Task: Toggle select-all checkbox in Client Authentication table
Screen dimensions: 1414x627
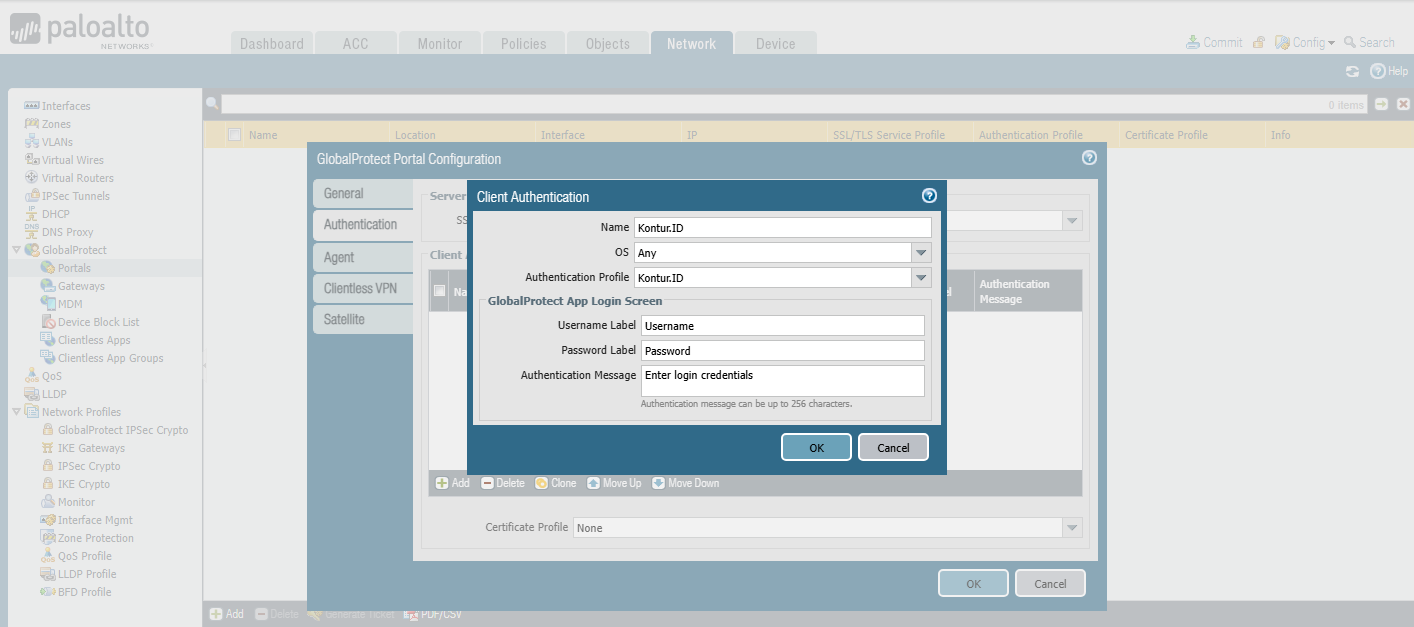Action: tap(439, 291)
